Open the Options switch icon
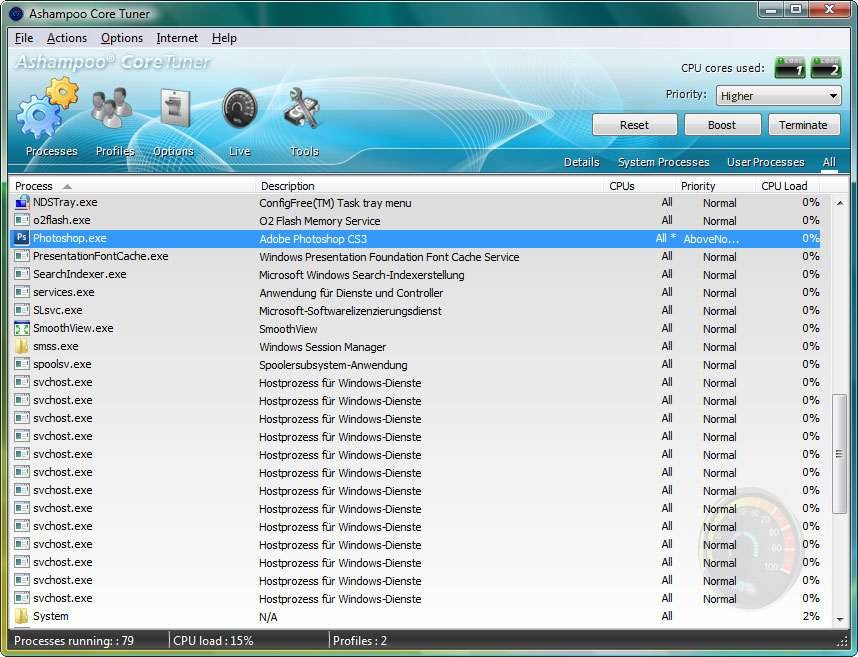Image resolution: width=858 pixels, height=657 pixels. coord(175,108)
